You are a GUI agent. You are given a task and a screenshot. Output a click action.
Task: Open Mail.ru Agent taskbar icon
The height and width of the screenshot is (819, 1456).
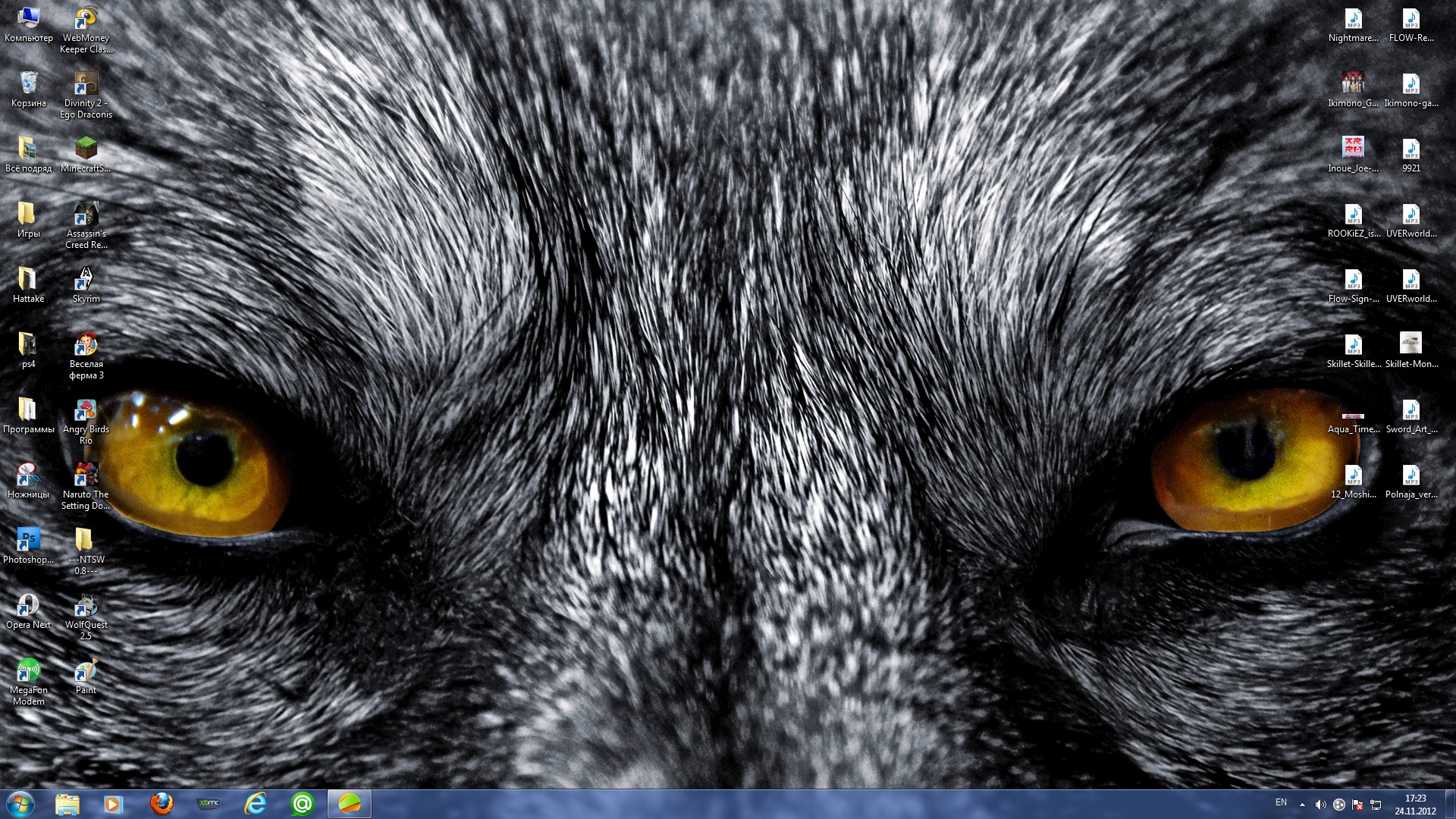click(302, 804)
